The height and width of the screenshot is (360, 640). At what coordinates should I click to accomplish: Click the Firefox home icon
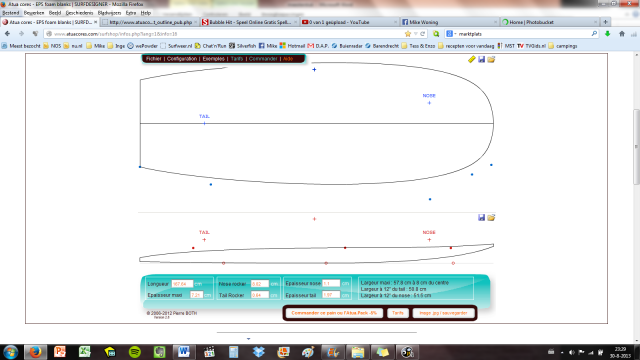click(x=622, y=34)
